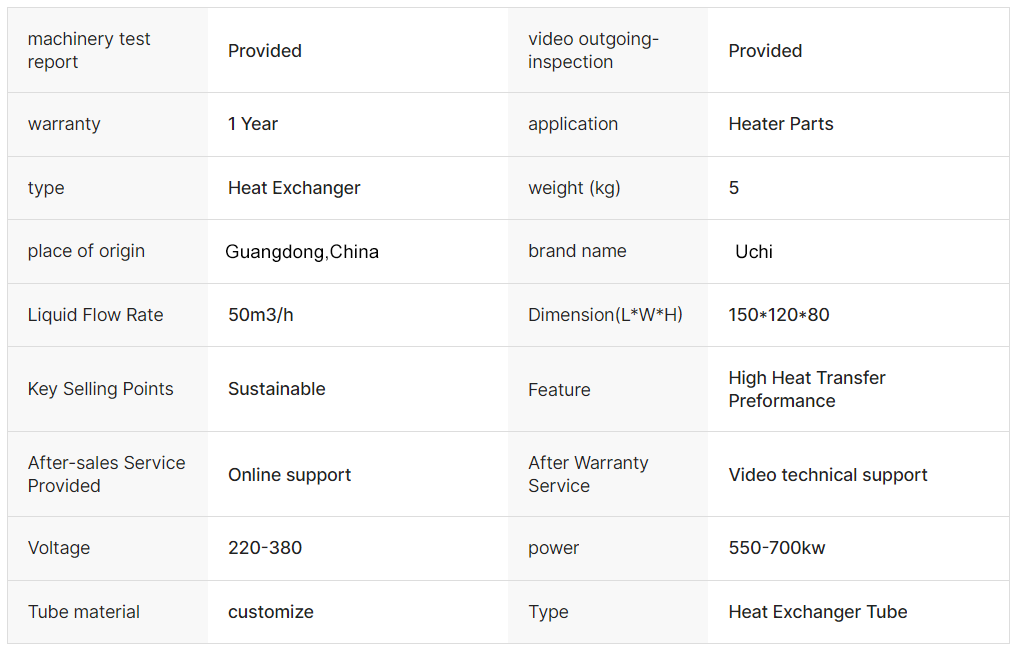1018x653 pixels.
Task: Select the "Uchi" brand name value
Action: click(753, 252)
